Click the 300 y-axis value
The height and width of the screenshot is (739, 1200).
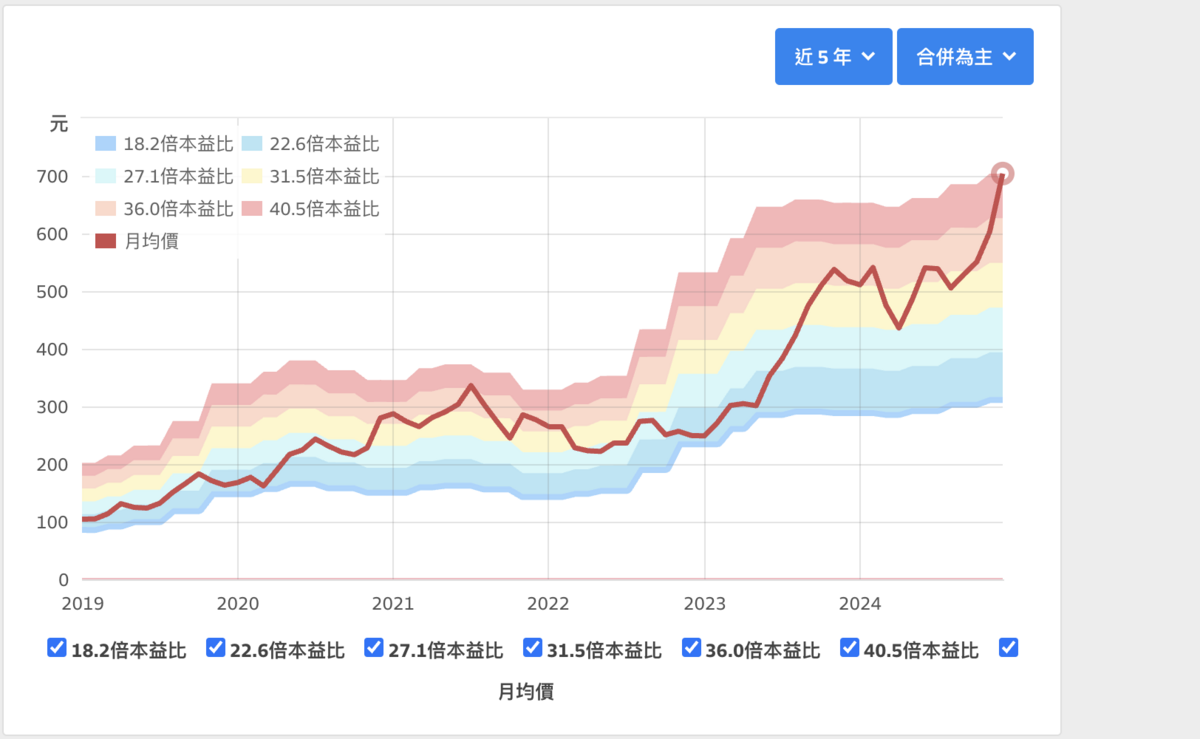point(54,407)
